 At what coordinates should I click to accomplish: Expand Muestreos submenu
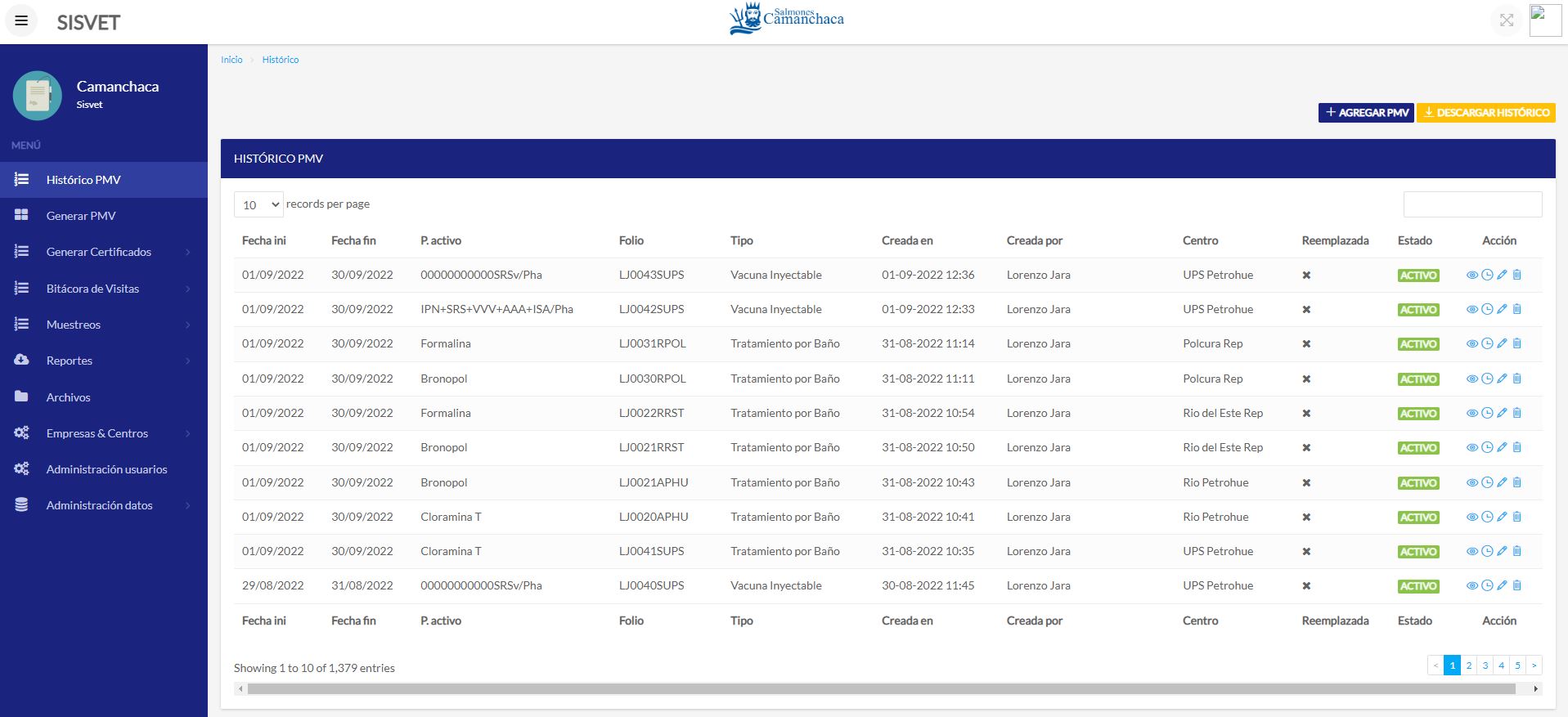[x=104, y=325]
